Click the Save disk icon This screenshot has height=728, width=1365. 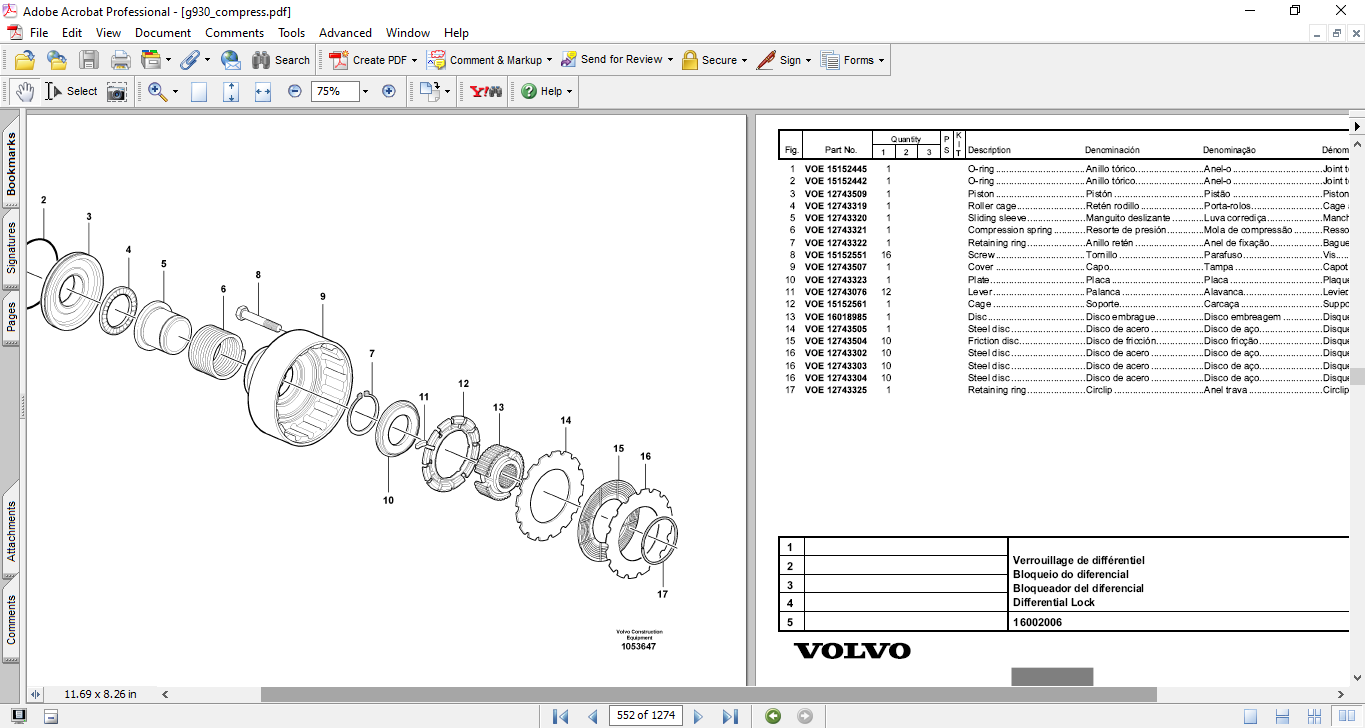coord(89,60)
